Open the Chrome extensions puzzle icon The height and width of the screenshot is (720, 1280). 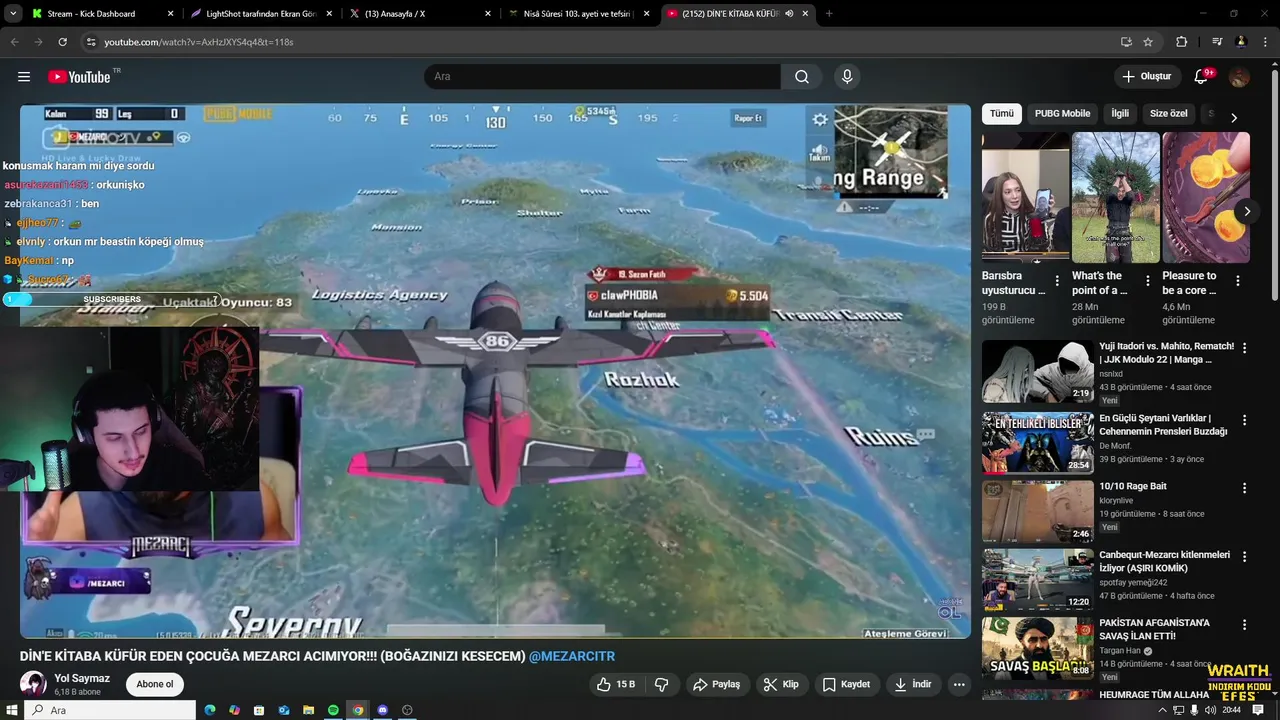pyautogui.click(x=1182, y=42)
